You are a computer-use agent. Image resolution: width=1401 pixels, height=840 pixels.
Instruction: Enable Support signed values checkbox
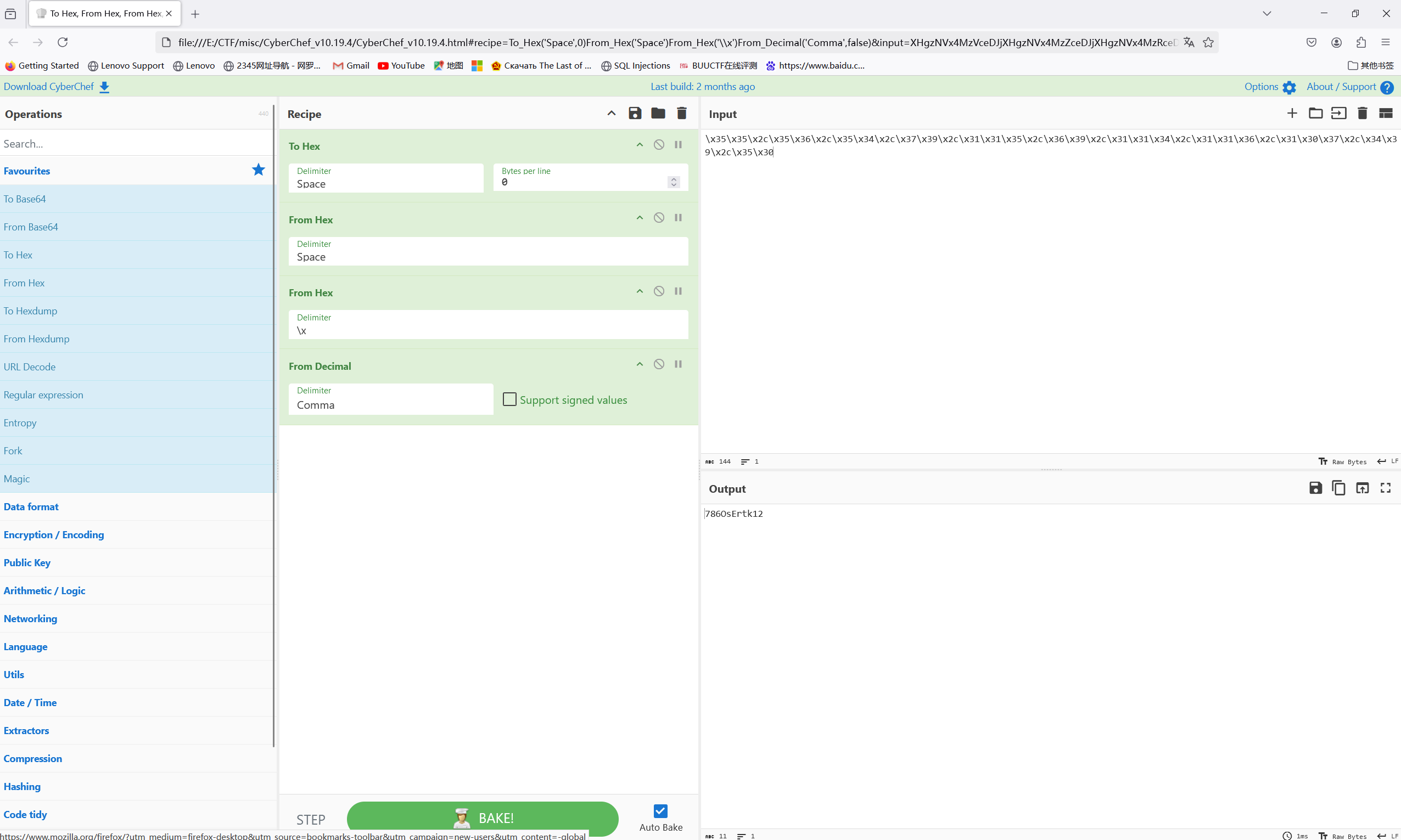pos(509,399)
